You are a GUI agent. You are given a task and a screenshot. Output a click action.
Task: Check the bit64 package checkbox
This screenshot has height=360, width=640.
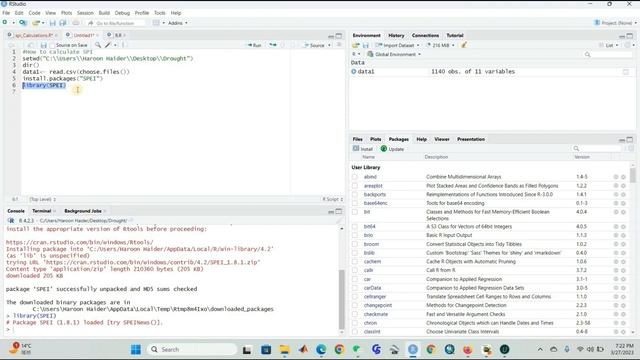click(355, 227)
